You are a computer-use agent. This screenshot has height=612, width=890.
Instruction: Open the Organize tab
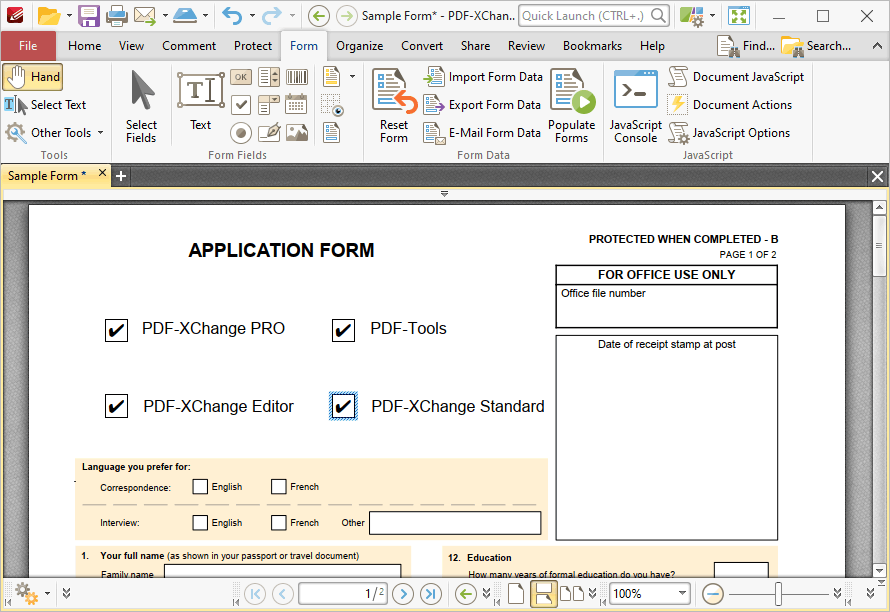(x=359, y=46)
